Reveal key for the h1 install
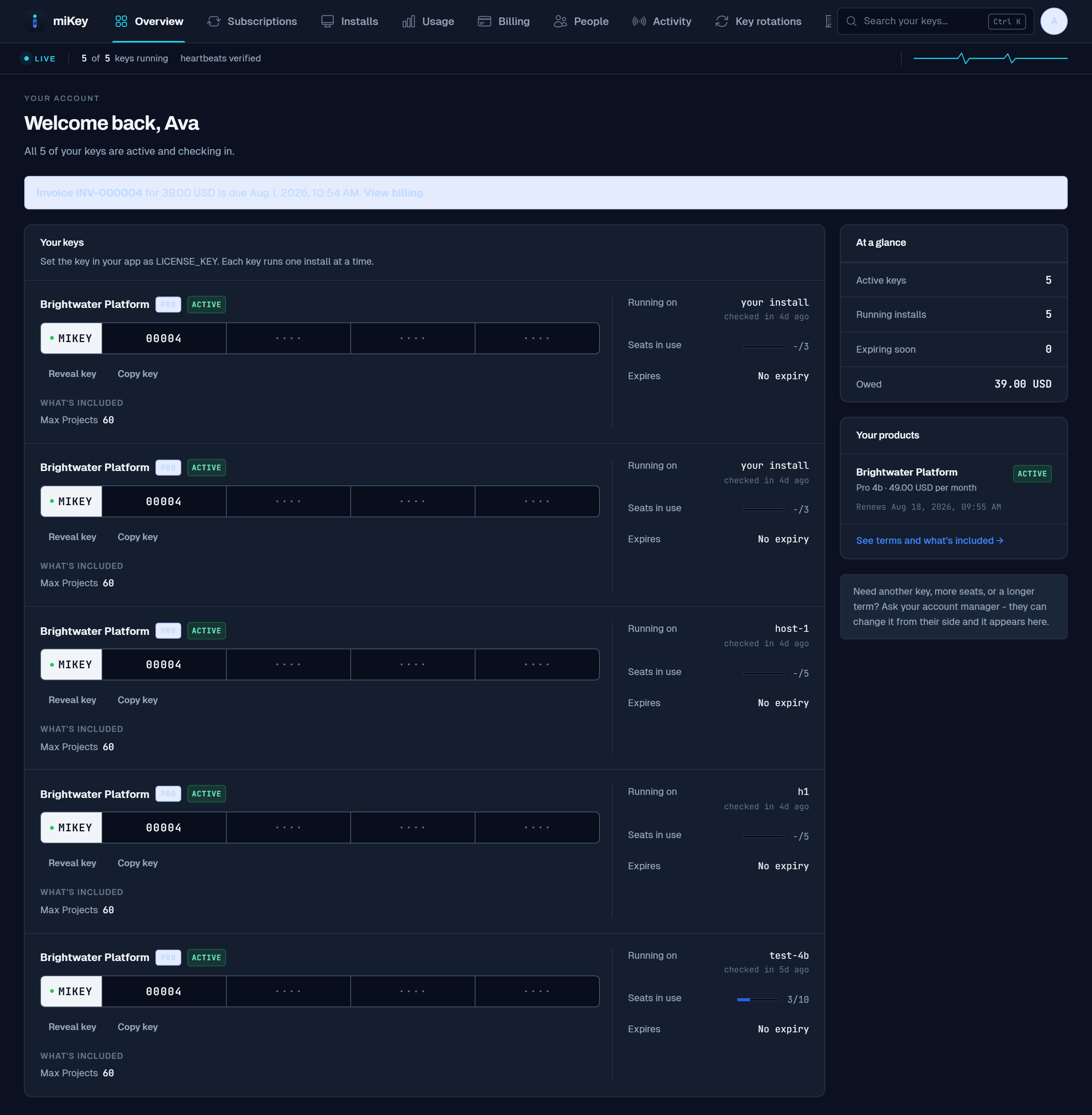The height and width of the screenshot is (1115, 1092). [x=72, y=863]
